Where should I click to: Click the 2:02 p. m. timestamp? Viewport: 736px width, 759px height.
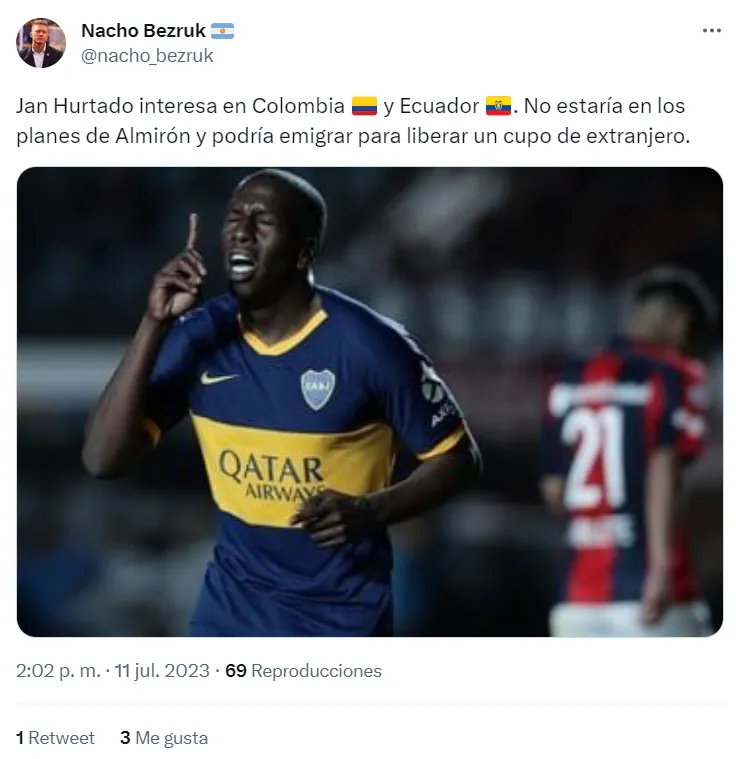(x=58, y=671)
